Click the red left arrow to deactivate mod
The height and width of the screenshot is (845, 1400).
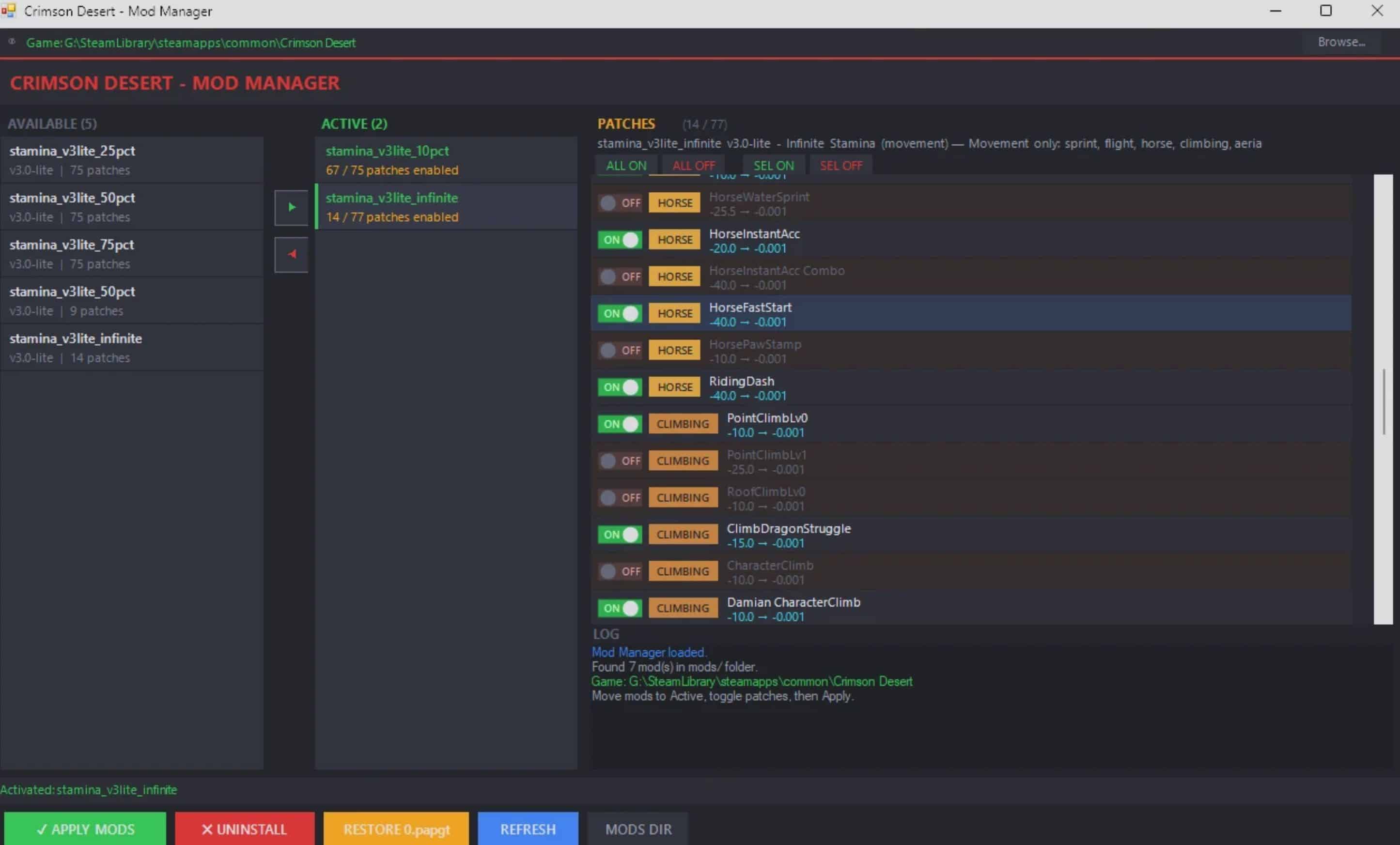coord(291,254)
